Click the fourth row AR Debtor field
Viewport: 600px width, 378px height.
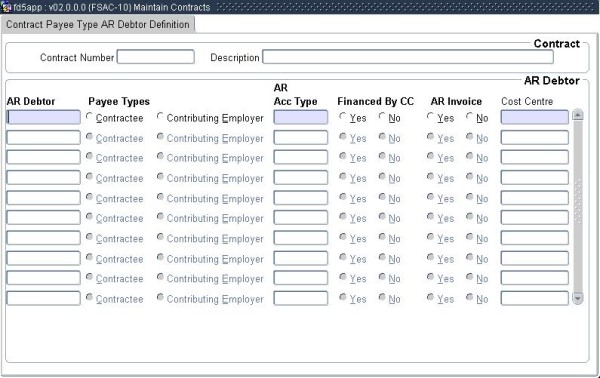coord(44,178)
